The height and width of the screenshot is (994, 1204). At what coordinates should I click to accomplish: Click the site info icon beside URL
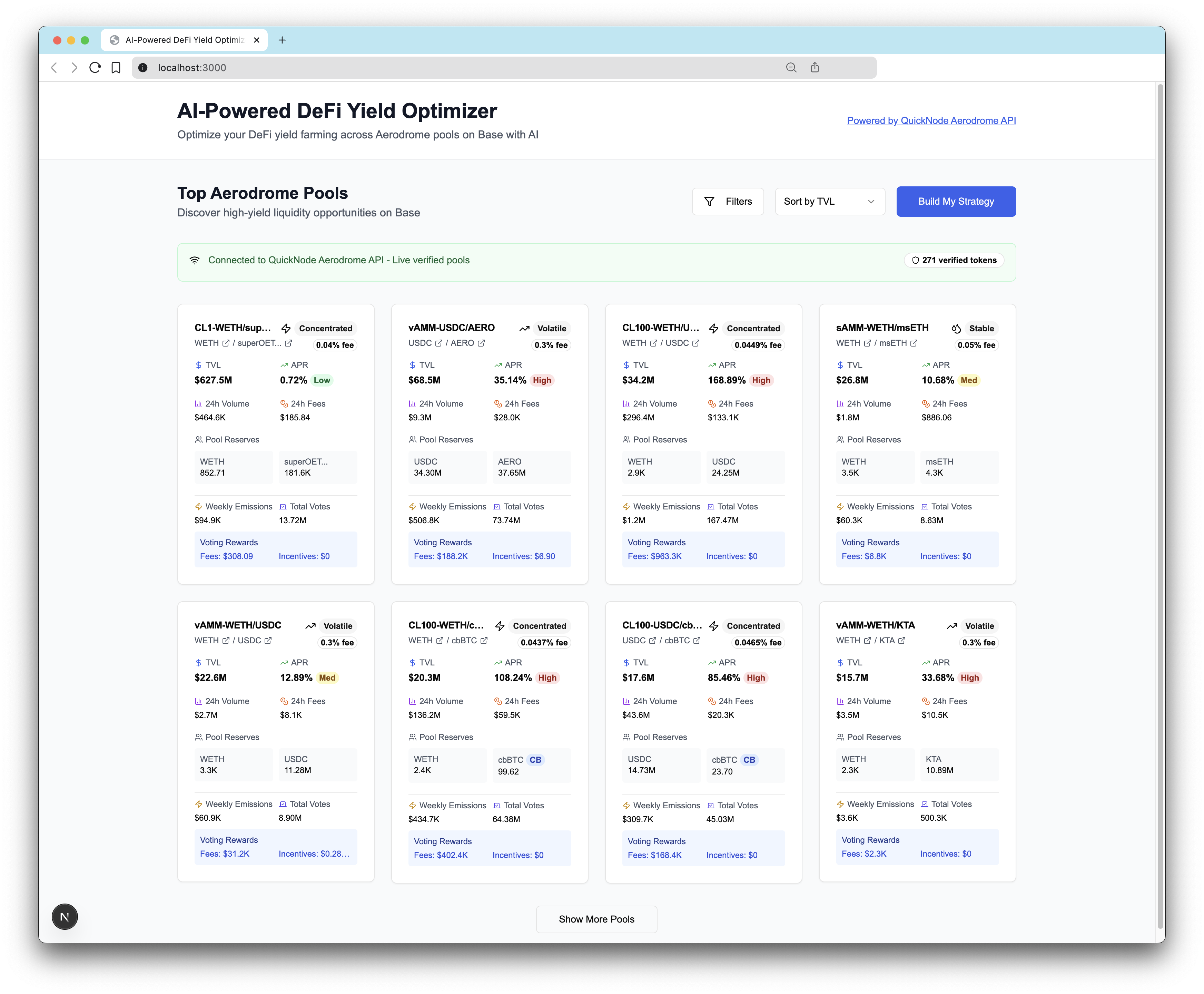click(143, 68)
